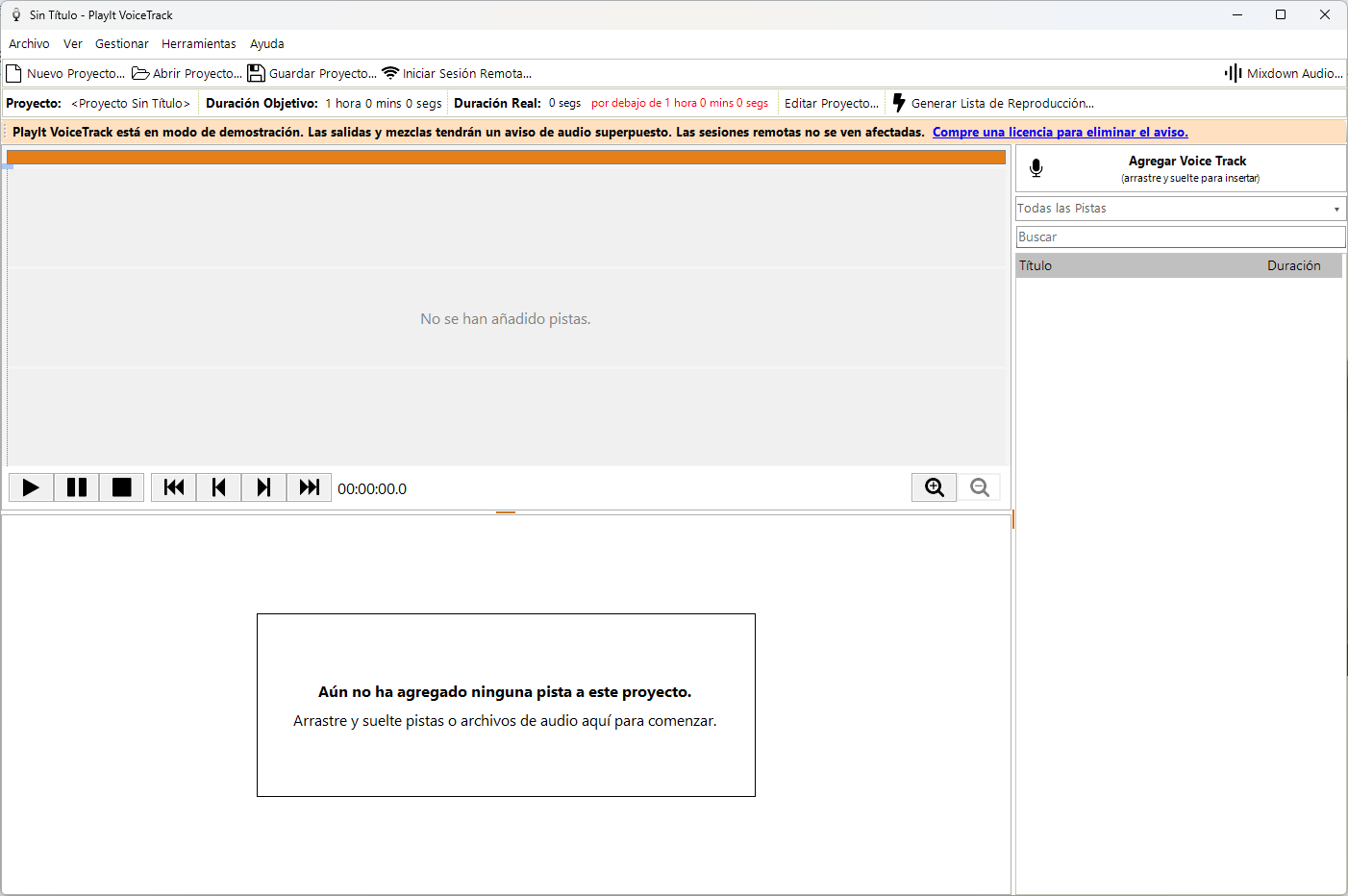
Task: Click the Proyecto Sin Título name
Action: [131, 104]
